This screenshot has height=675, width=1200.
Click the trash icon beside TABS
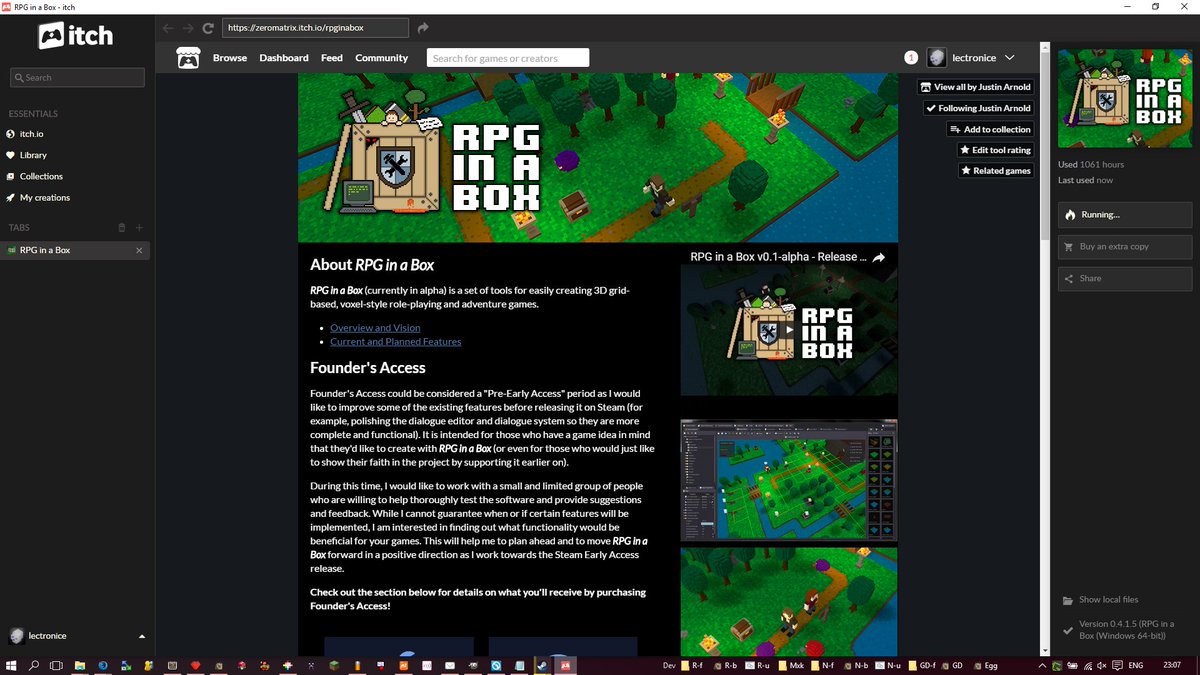pos(122,228)
